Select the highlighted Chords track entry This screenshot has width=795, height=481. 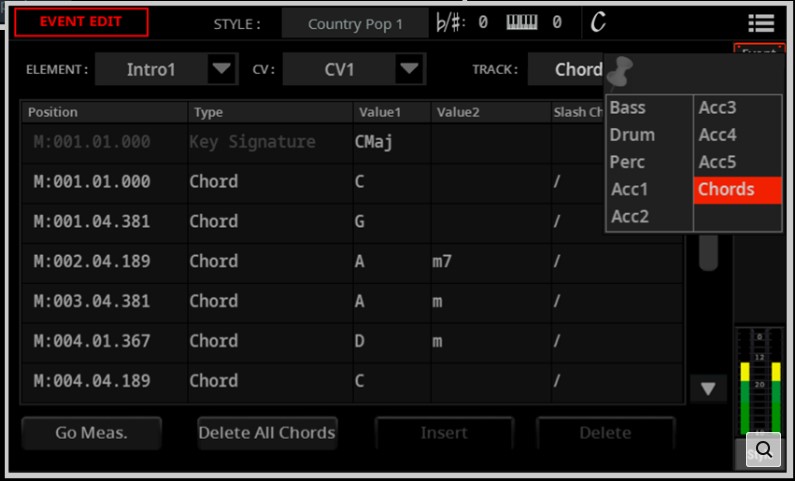click(736, 189)
